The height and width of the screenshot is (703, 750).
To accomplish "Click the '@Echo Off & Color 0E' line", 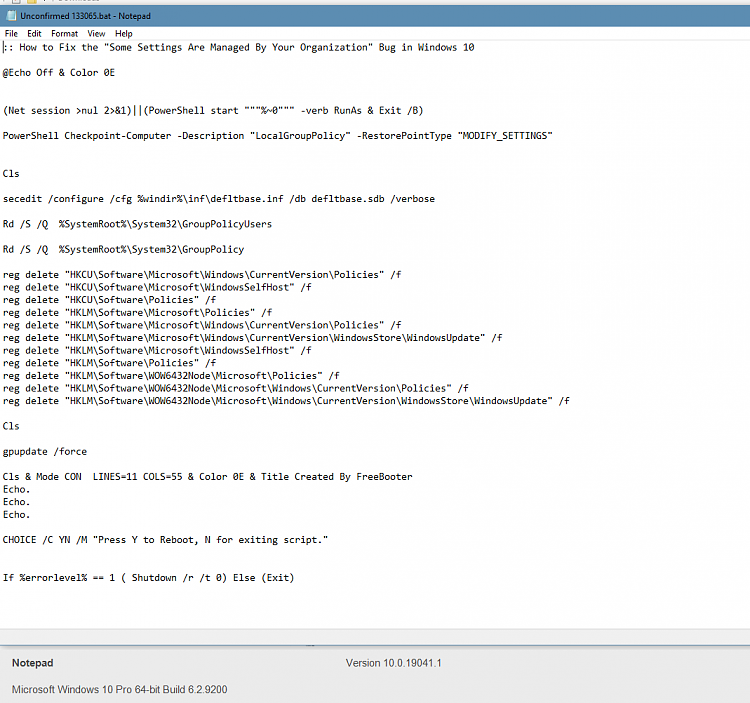I will (x=59, y=73).
